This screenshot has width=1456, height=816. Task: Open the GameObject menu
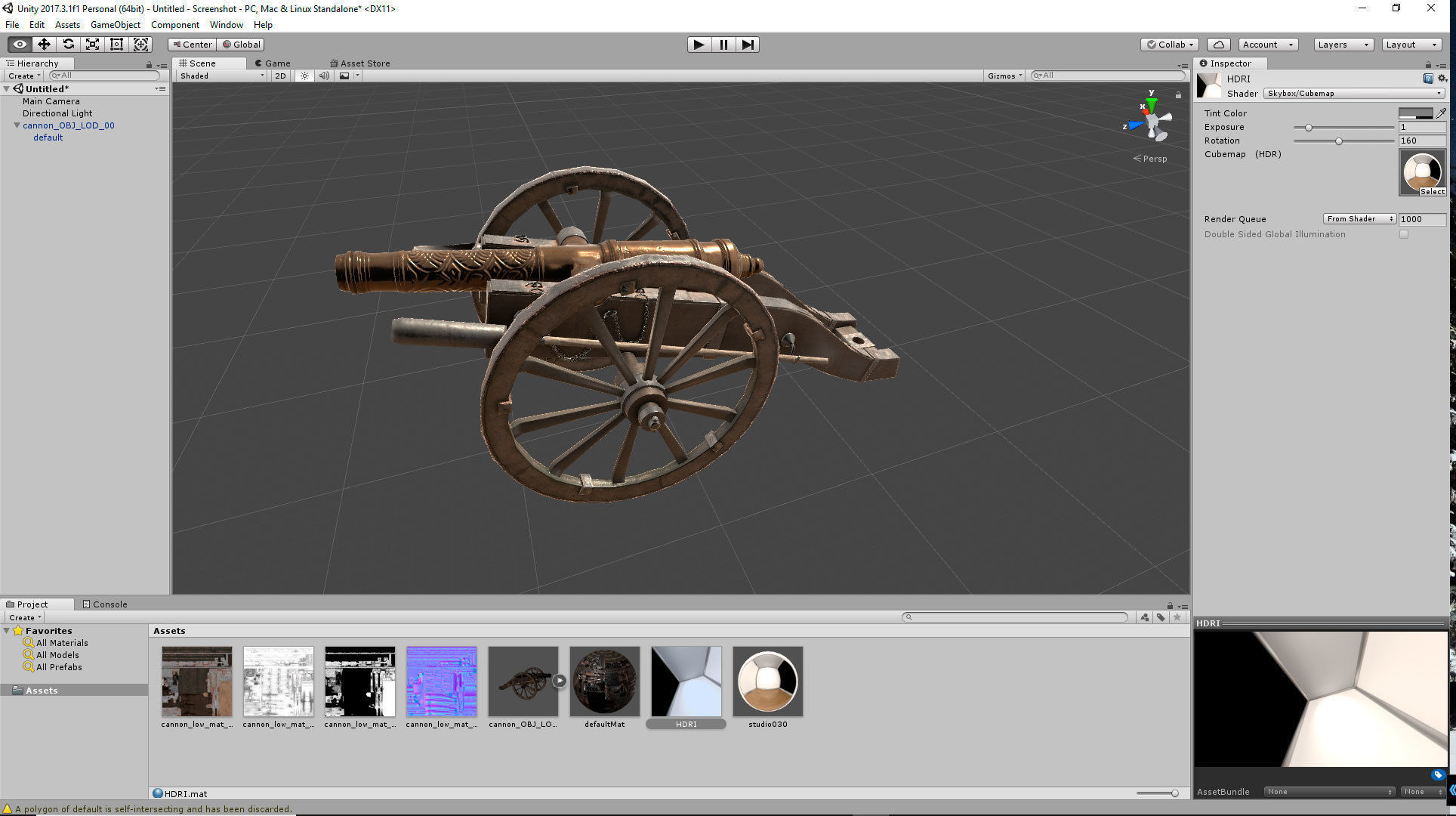pyautogui.click(x=115, y=24)
